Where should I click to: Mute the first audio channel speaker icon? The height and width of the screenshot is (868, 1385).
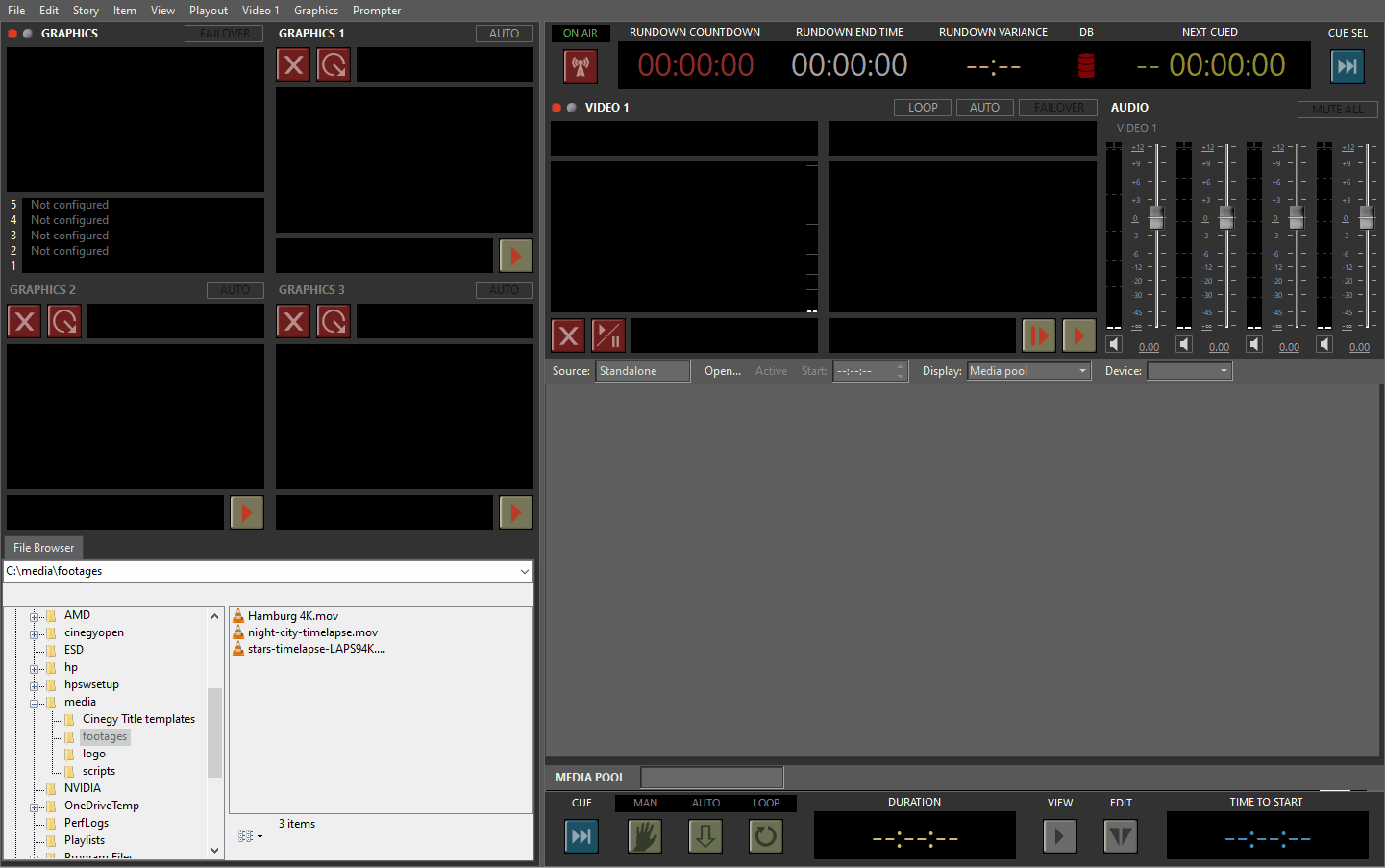point(1114,344)
